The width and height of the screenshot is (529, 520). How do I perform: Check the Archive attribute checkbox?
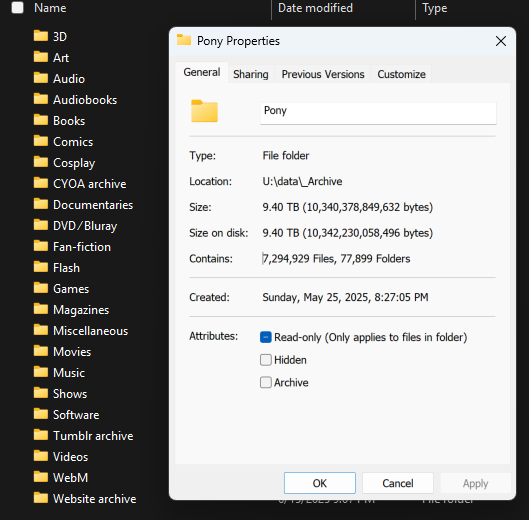click(x=266, y=382)
